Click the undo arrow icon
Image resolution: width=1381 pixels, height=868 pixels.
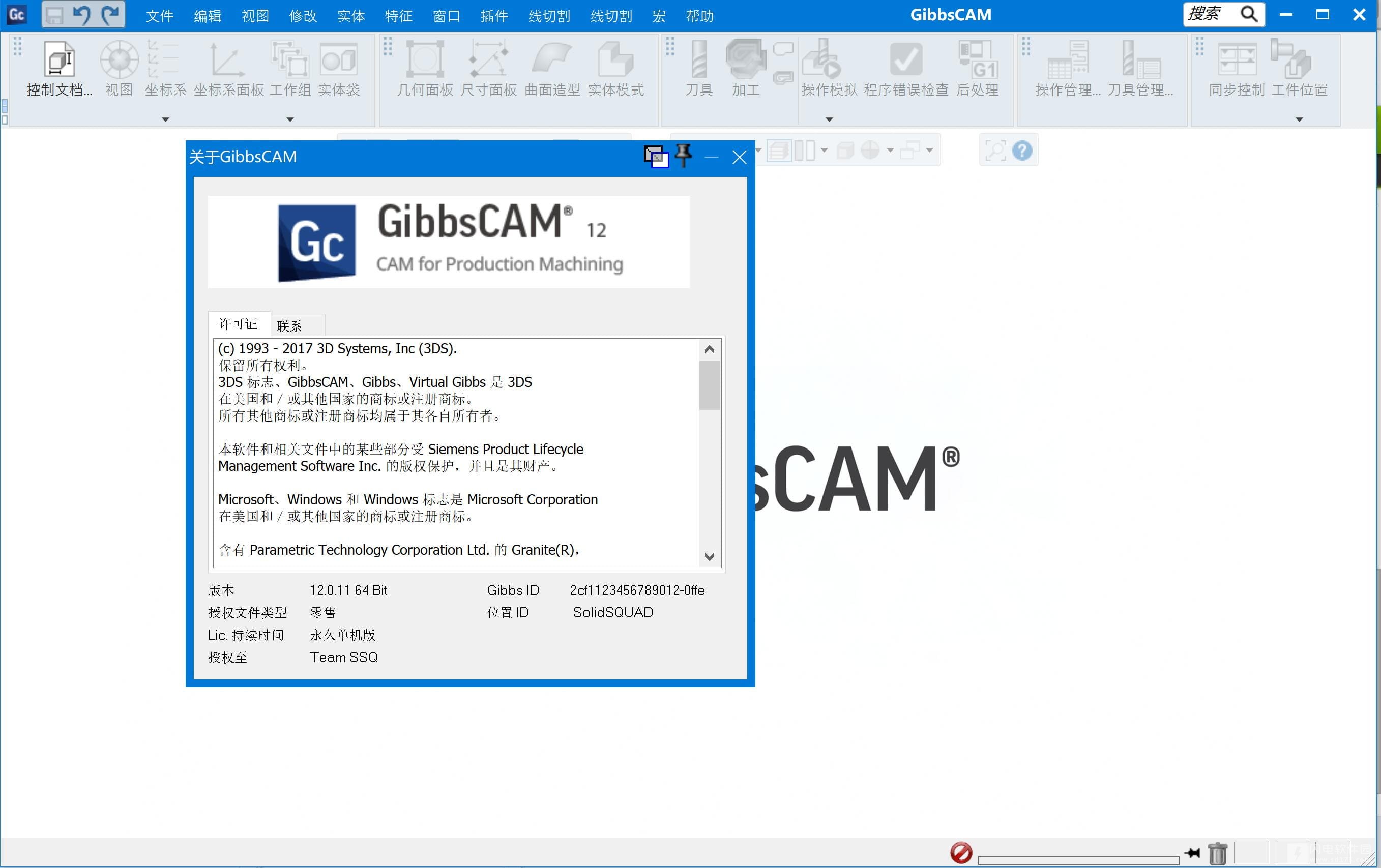81,15
